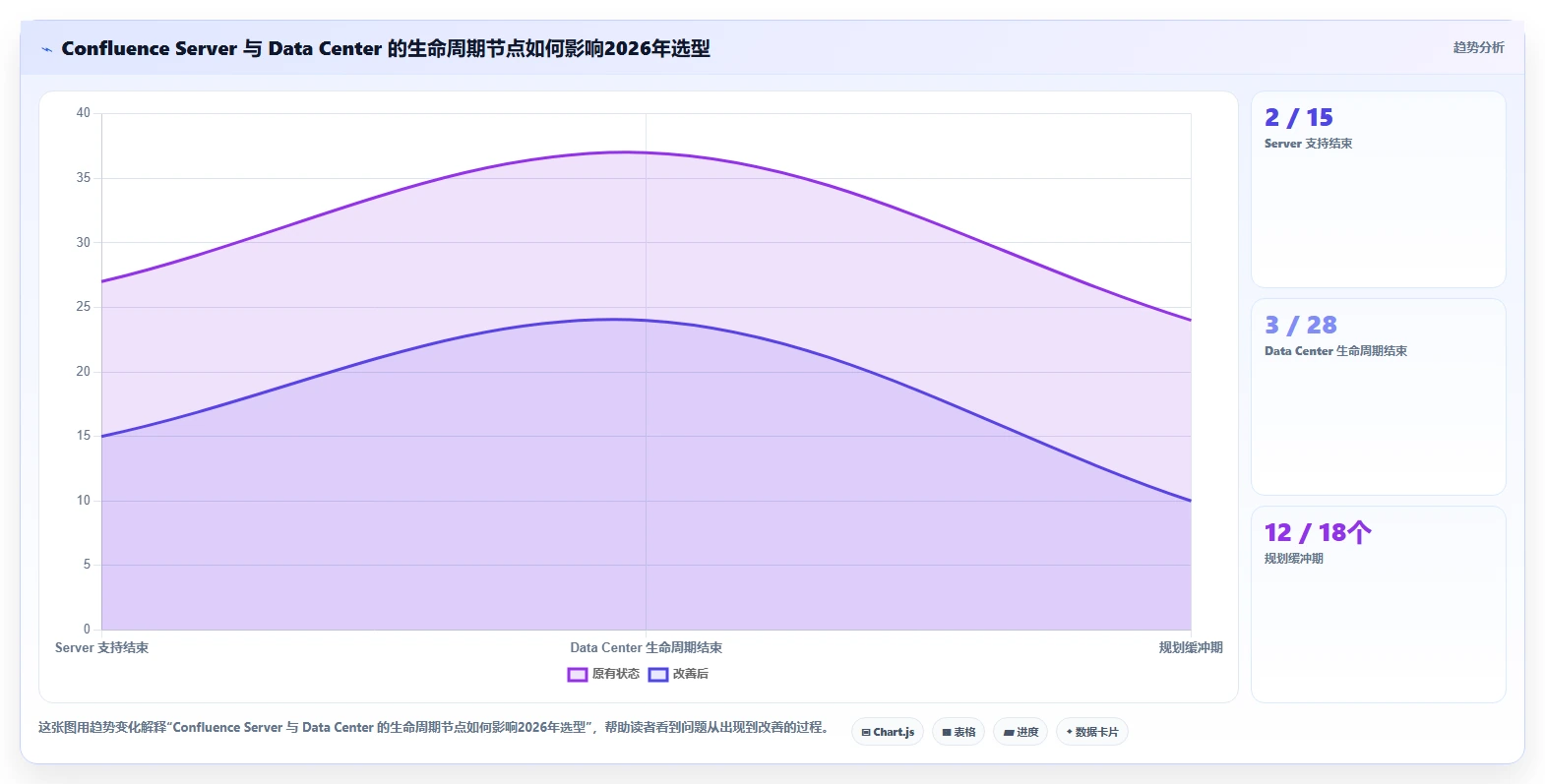Click y-axis value 10
Screen dimensions: 1545x784
84,501
